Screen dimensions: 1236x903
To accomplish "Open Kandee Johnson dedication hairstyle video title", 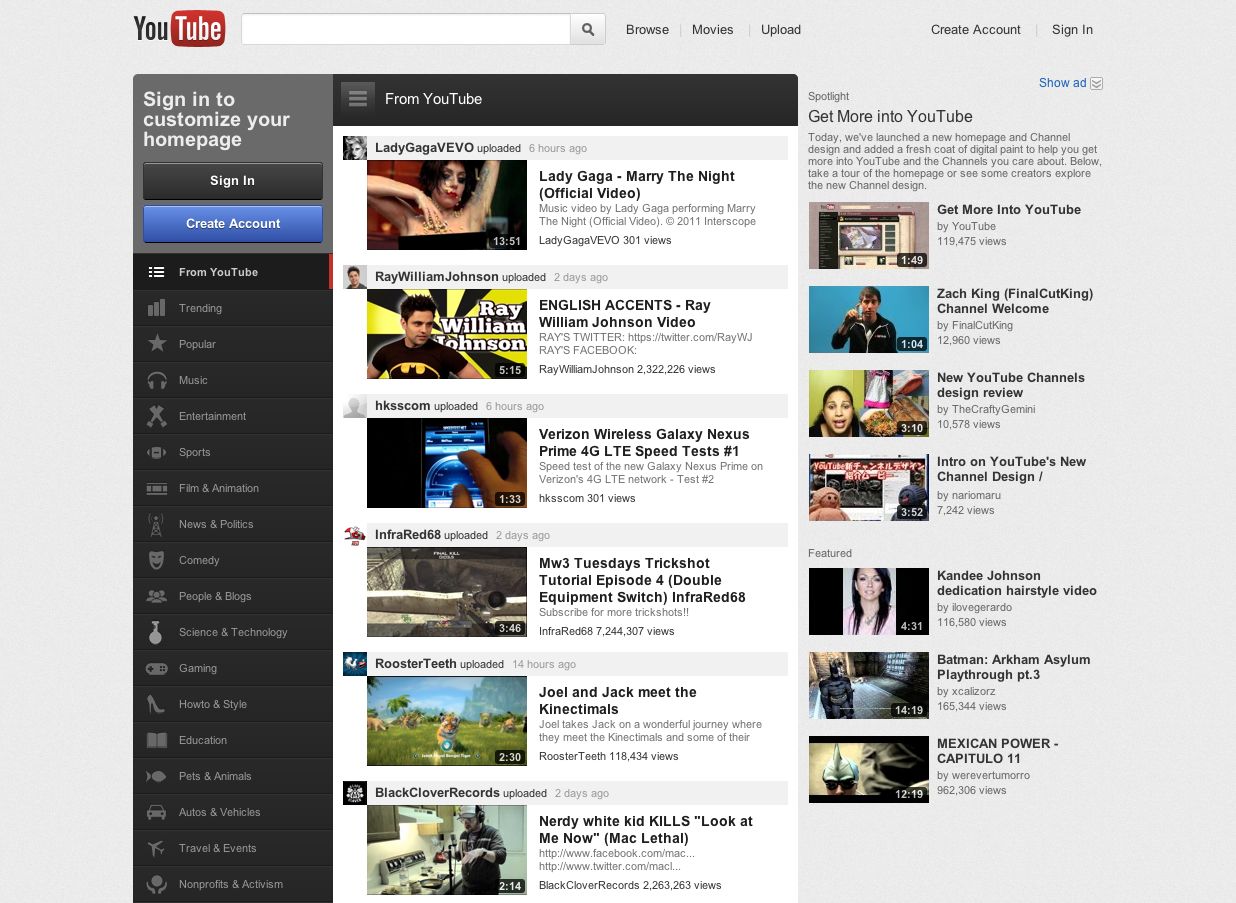I will (1017, 583).
